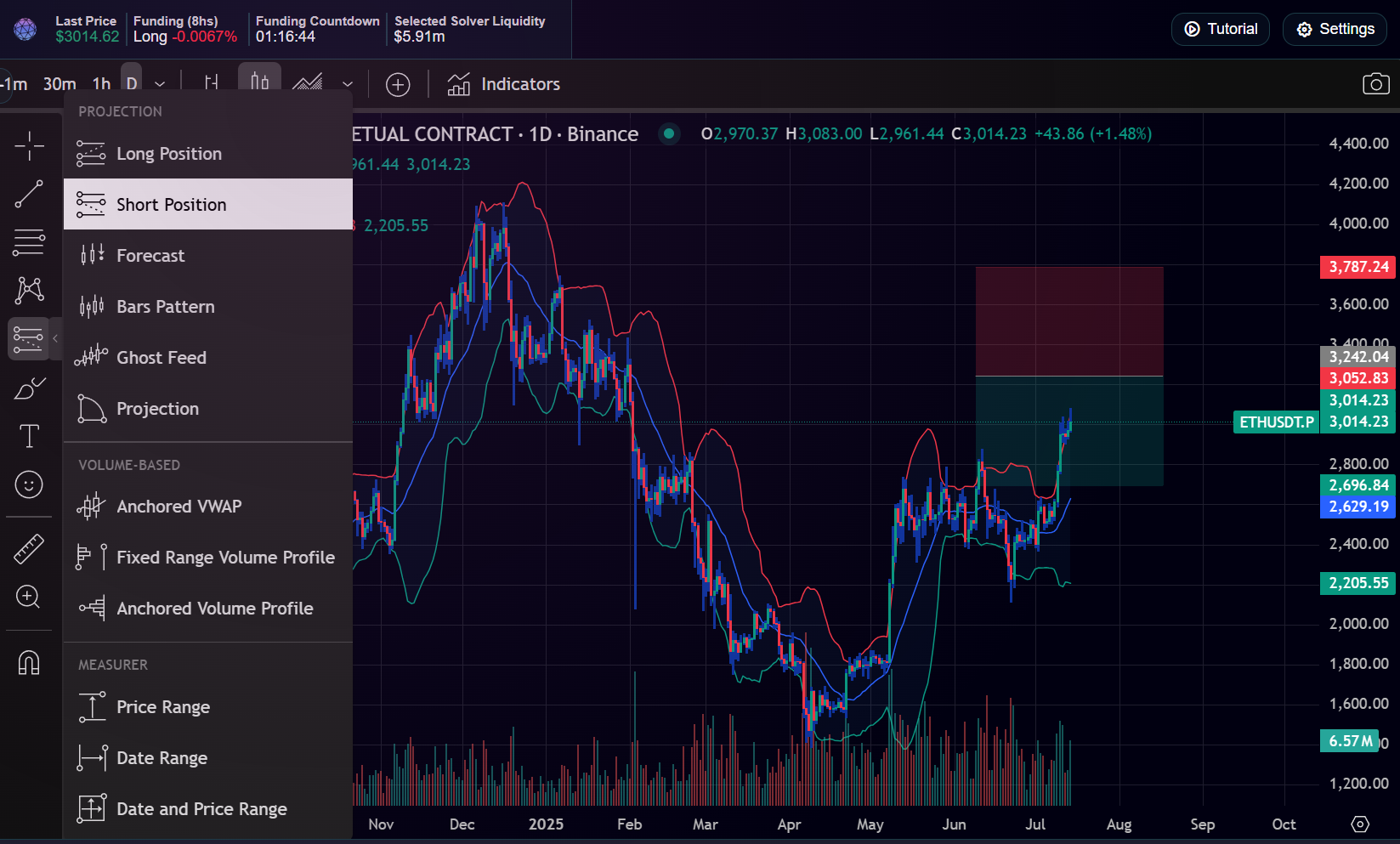The width and height of the screenshot is (1400, 844).
Task: Expand the chart type dropdown chevron
Action: [347, 84]
